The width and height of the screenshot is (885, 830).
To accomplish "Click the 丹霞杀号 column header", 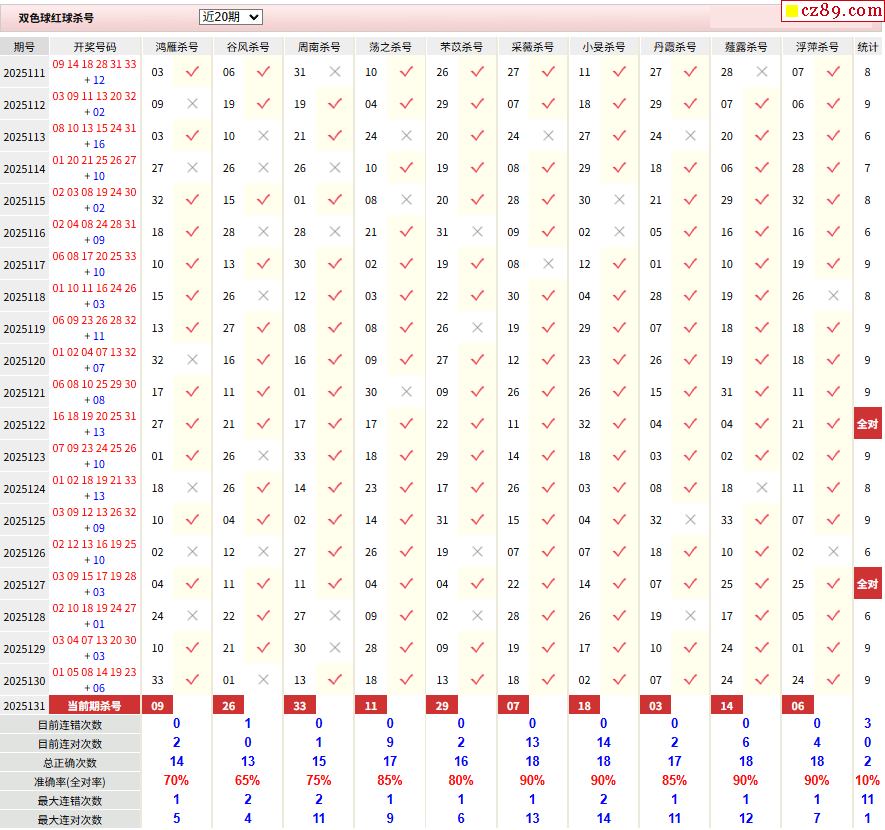I will 674,47.
